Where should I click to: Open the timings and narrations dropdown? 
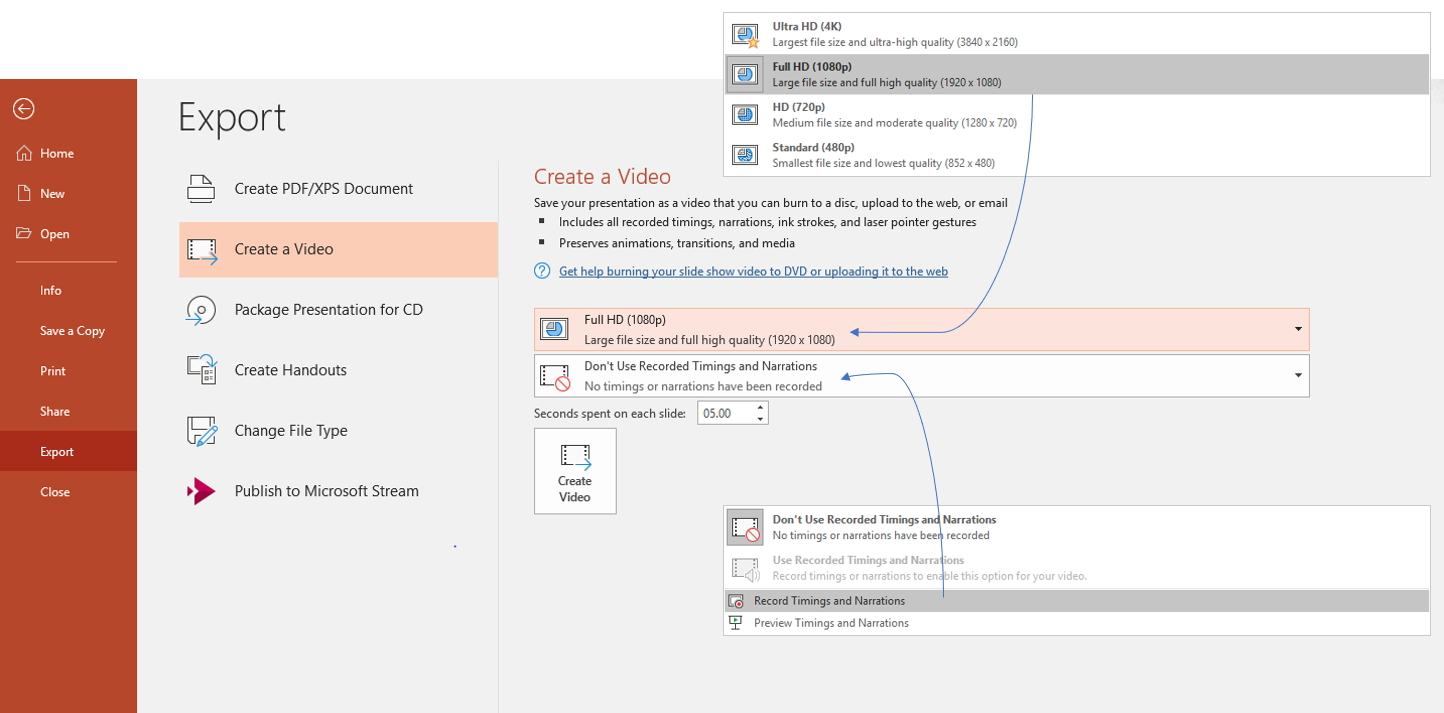[x=1297, y=375]
